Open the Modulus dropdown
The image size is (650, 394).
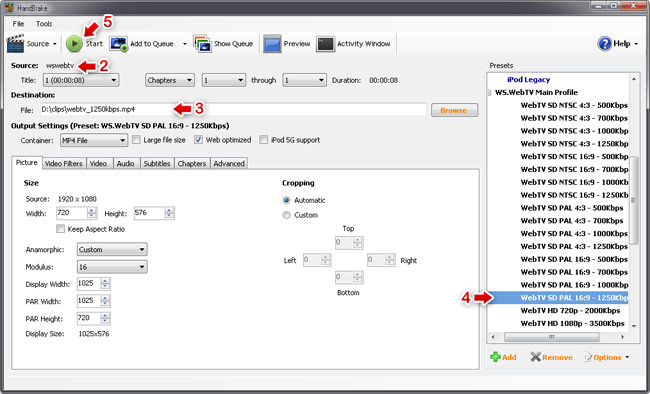tap(112, 267)
